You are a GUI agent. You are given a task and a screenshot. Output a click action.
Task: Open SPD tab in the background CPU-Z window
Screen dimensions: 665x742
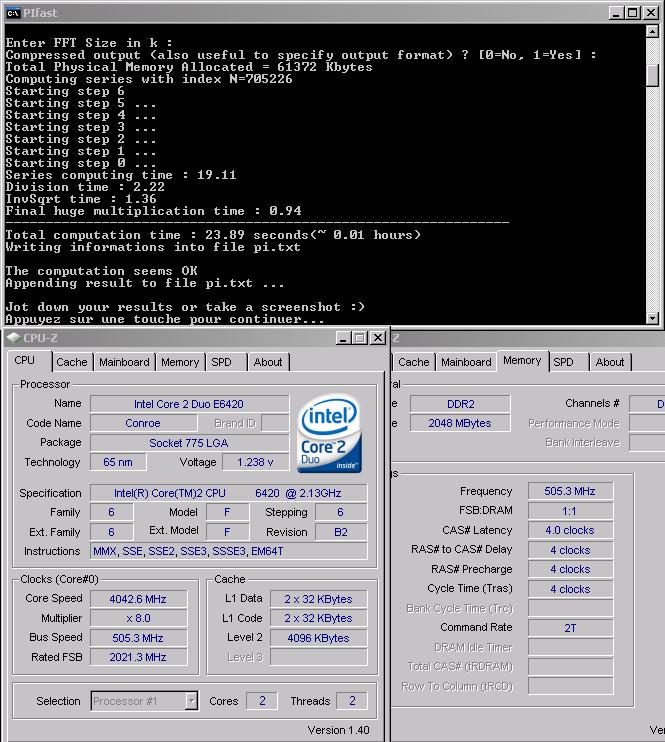click(x=563, y=362)
